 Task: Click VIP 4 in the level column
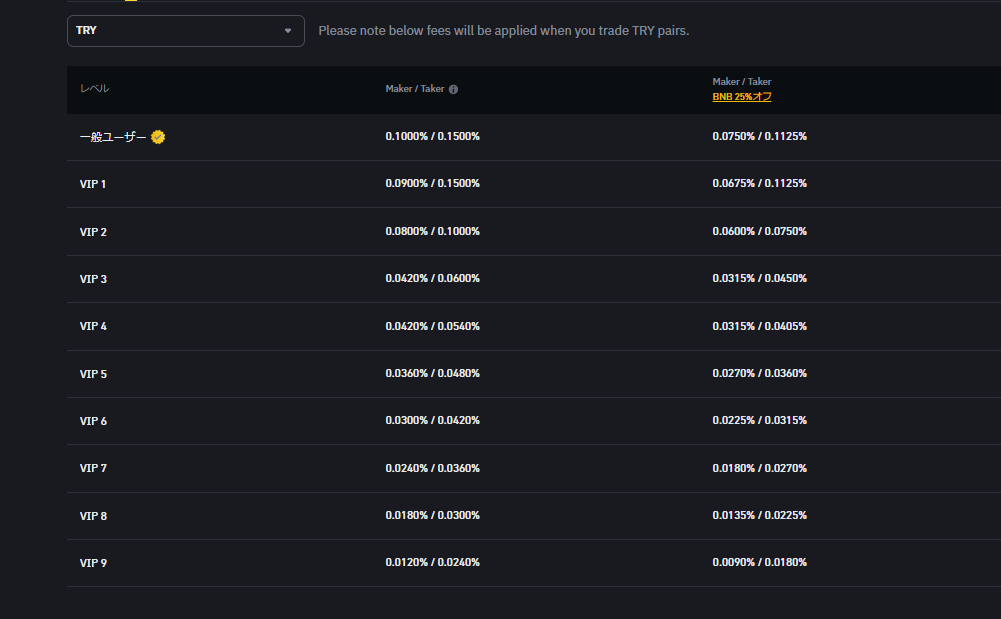tap(93, 327)
